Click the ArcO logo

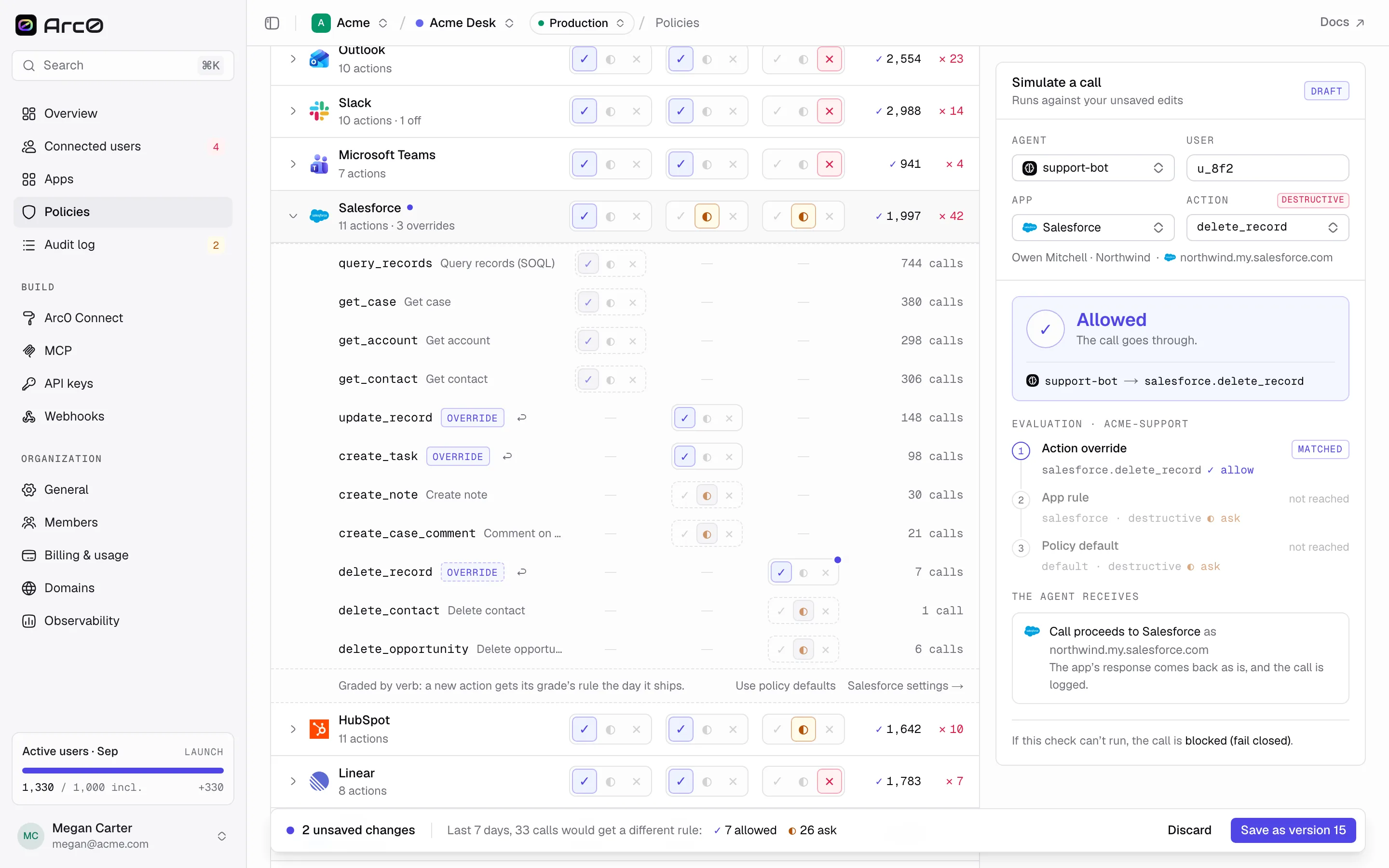[59, 25]
